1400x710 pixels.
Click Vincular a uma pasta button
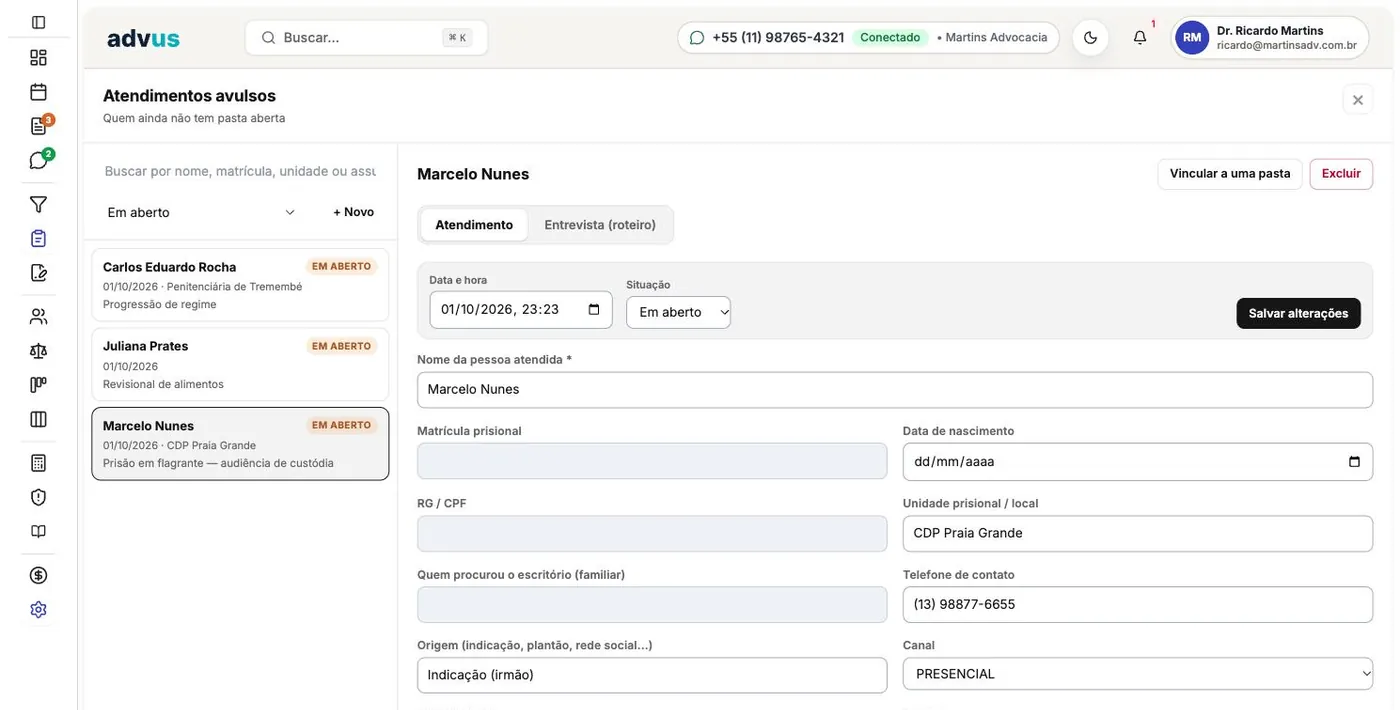pyautogui.click(x=1230, y=174)
